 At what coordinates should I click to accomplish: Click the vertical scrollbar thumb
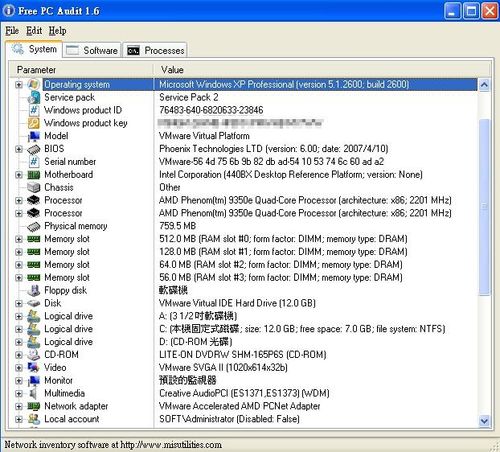point(484,207)
